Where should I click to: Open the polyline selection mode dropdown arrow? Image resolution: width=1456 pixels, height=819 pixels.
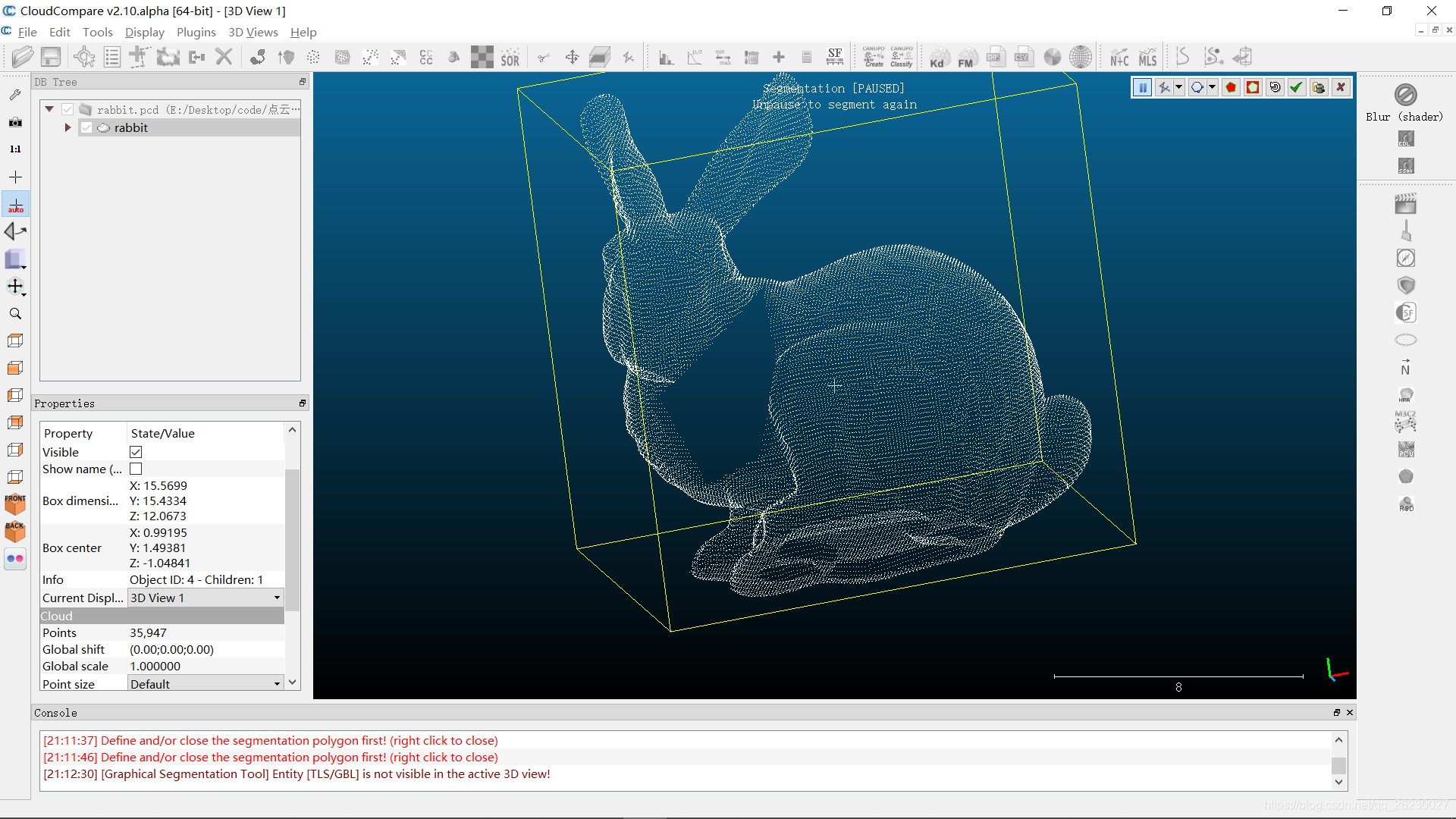pyautogui.click(x=1179, y=87)
